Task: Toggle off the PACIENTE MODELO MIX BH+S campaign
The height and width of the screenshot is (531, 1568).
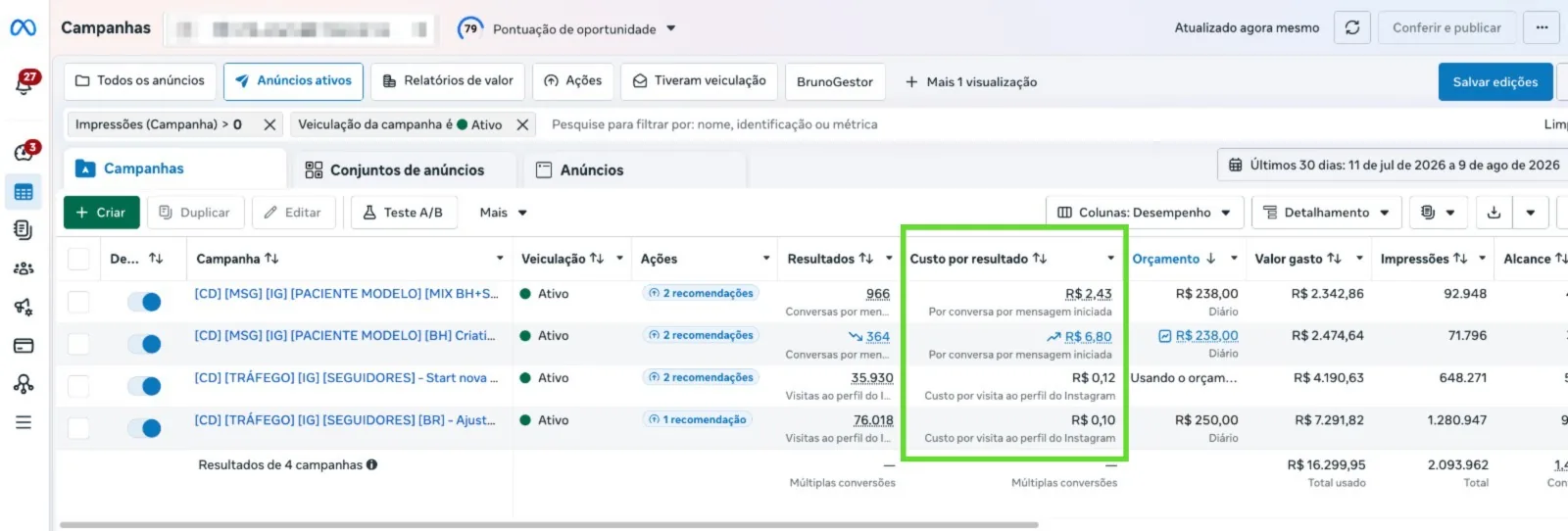Action: click(144, 302)
